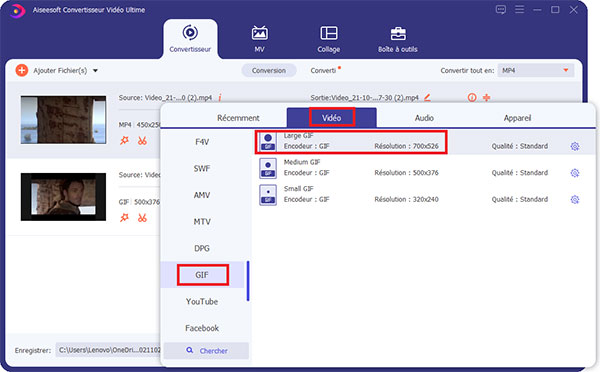Viewport: 600px width, 372px height.
Task: Click the scissors cut icon for the GIF video
Action: [142, 218]
